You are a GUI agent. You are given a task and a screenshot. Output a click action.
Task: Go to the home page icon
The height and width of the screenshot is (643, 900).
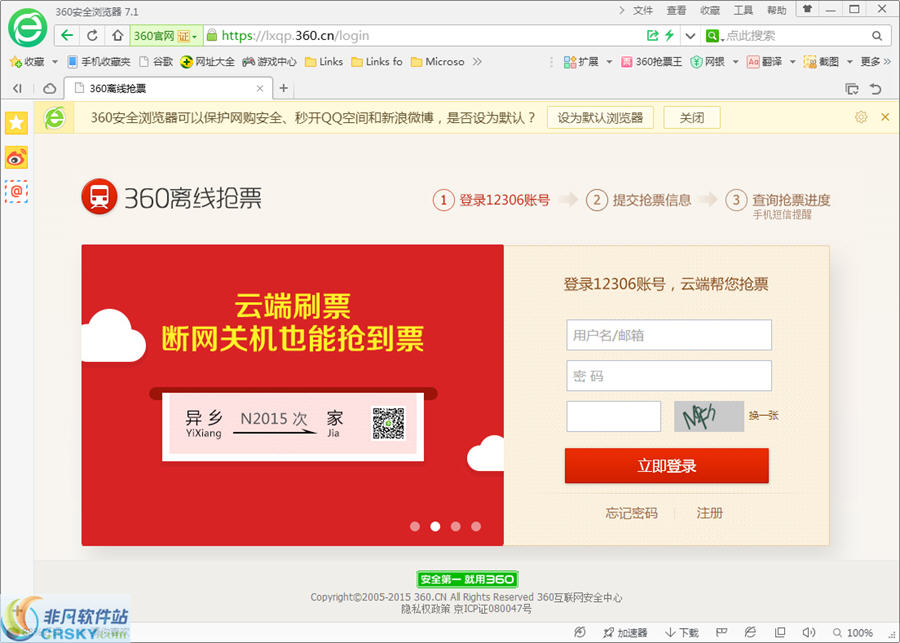click(x=117, y=36)
